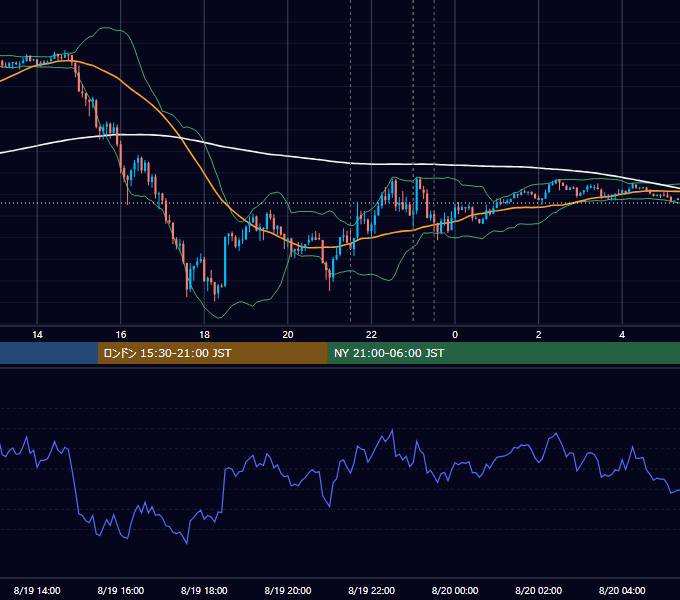Click the '8/20 02:00' label on indicator axis

(x=539, y=590)
